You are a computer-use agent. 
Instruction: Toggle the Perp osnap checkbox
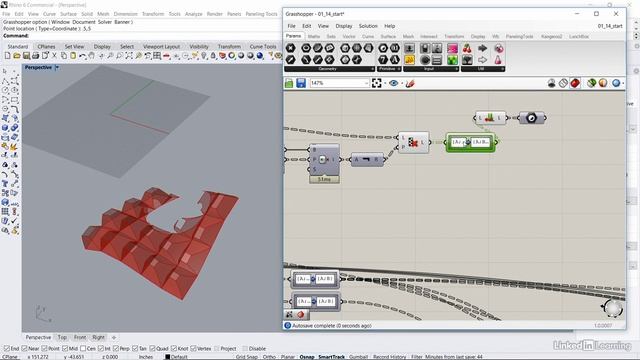click(x=116, y=349)
